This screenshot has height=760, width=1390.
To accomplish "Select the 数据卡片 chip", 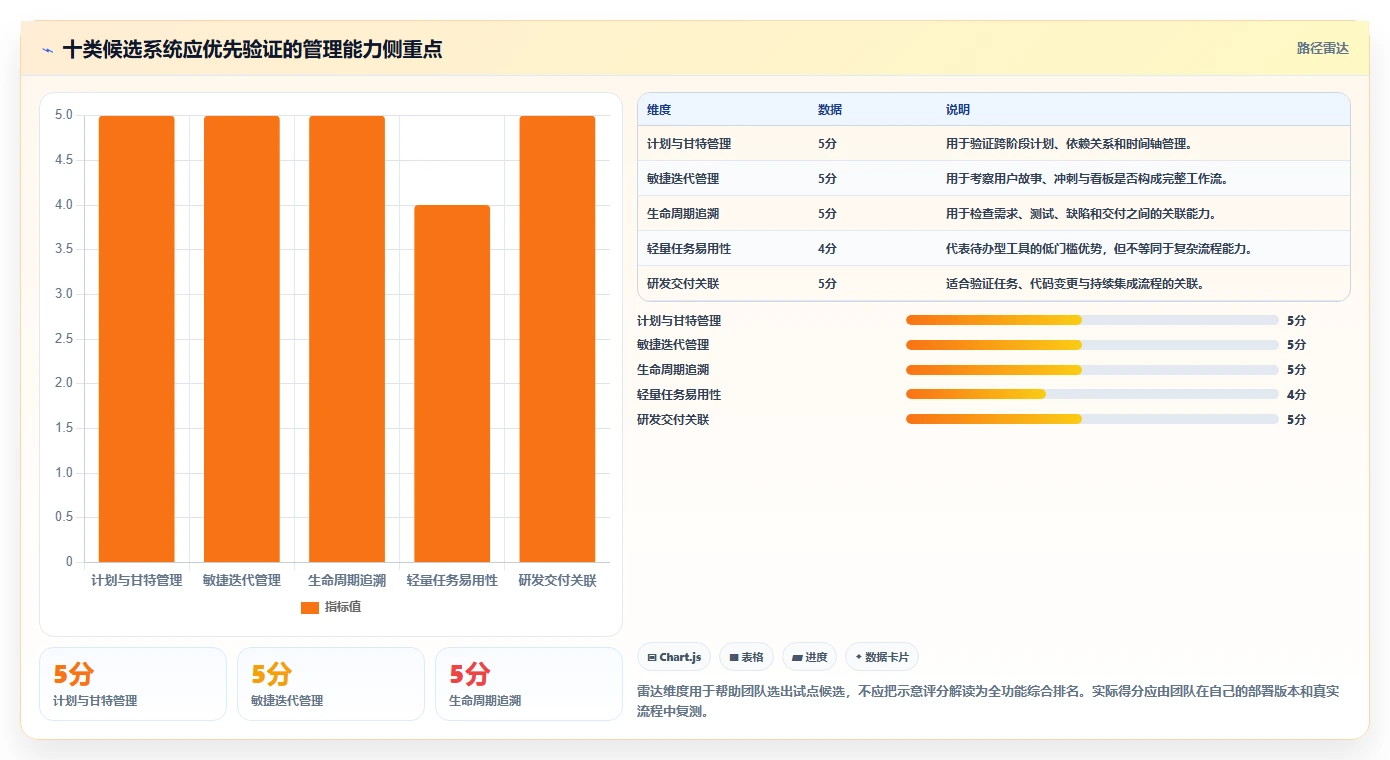I will pyautogui.click(x=882, y=657).
